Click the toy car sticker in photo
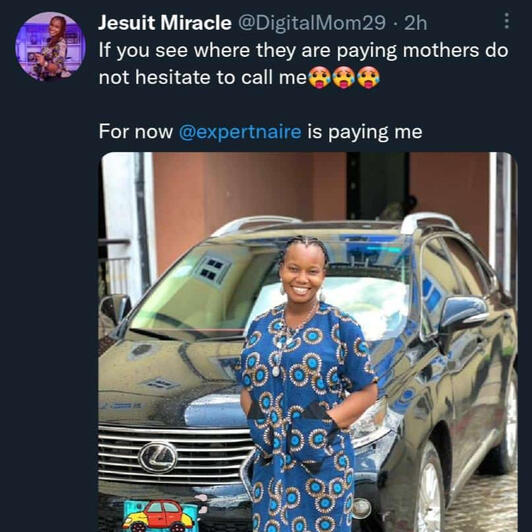 159,516
